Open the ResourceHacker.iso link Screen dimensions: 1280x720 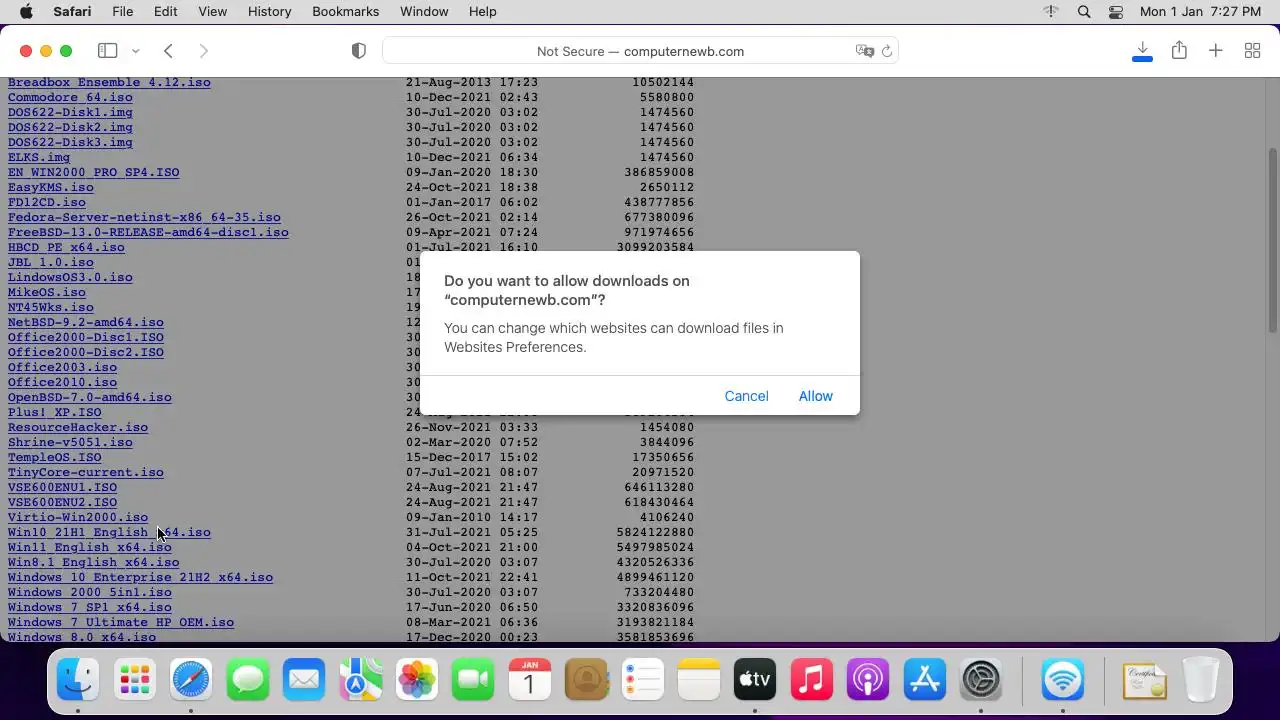coord(78,427)
